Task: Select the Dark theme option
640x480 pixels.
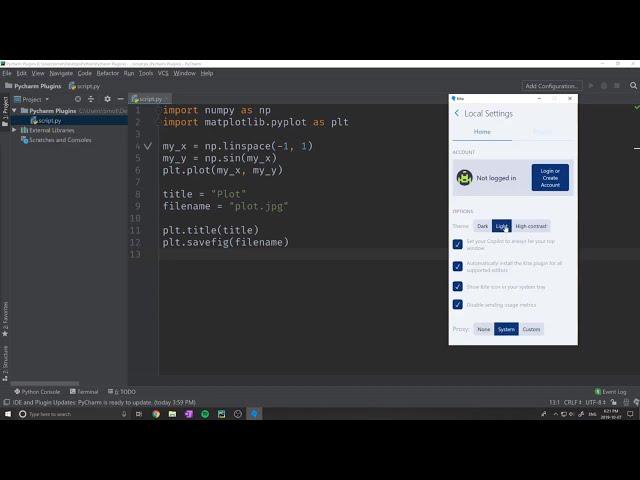Action: click(482, 226)
